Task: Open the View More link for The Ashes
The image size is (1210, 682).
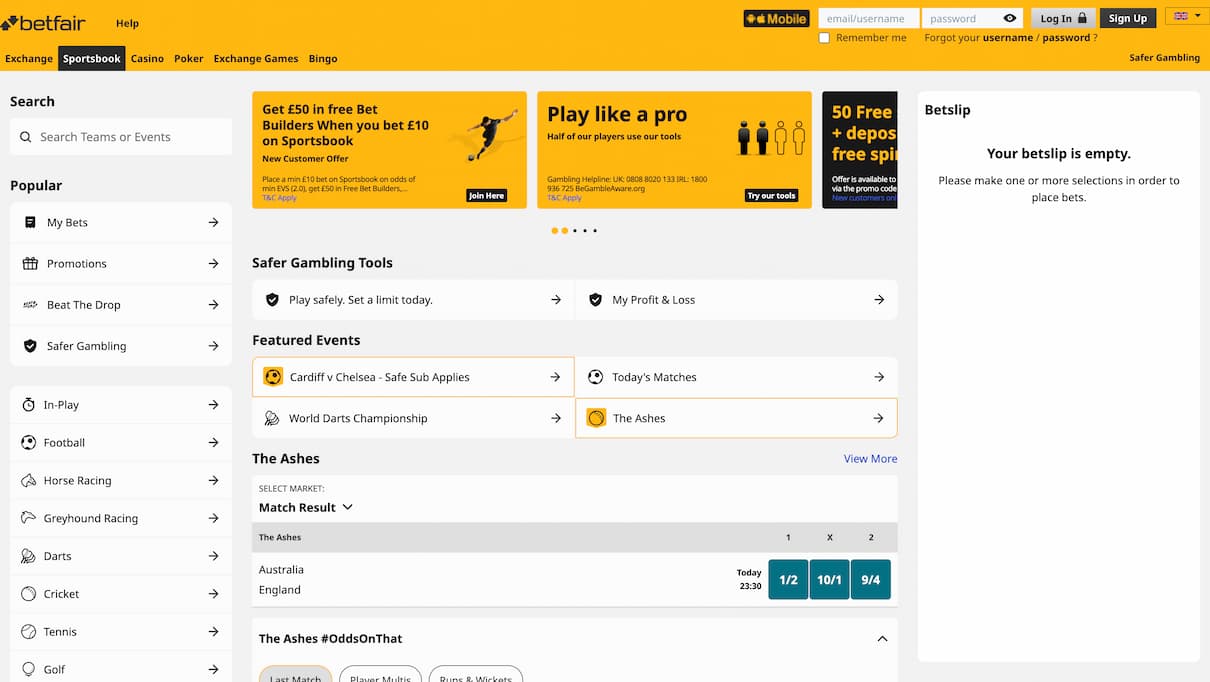Action: click(x=869, y=458)
